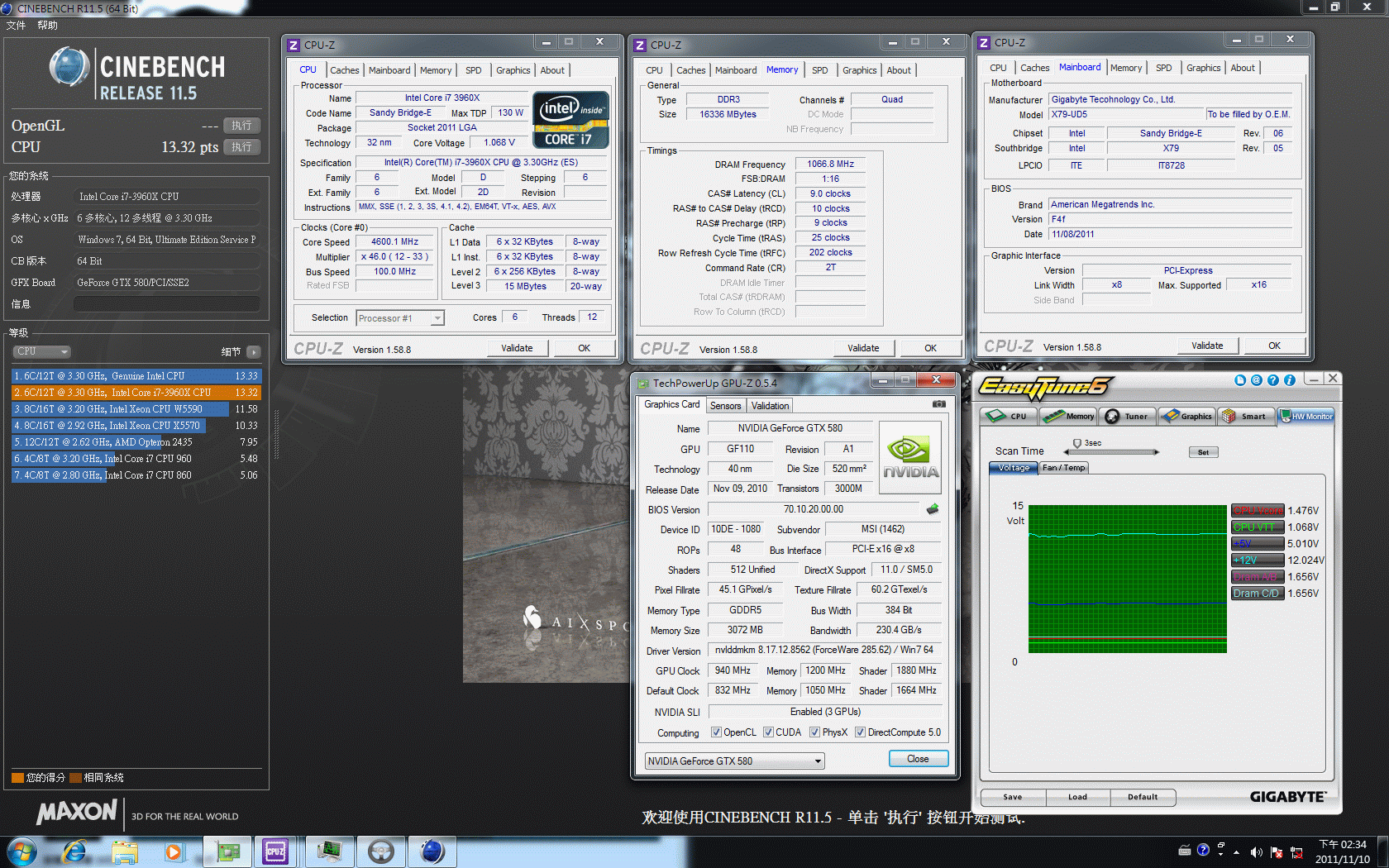The width and height of the screenshot is (1389, 868).
Task: Select ranking row AMD Opteron 2435
Action: click(136, 442)
